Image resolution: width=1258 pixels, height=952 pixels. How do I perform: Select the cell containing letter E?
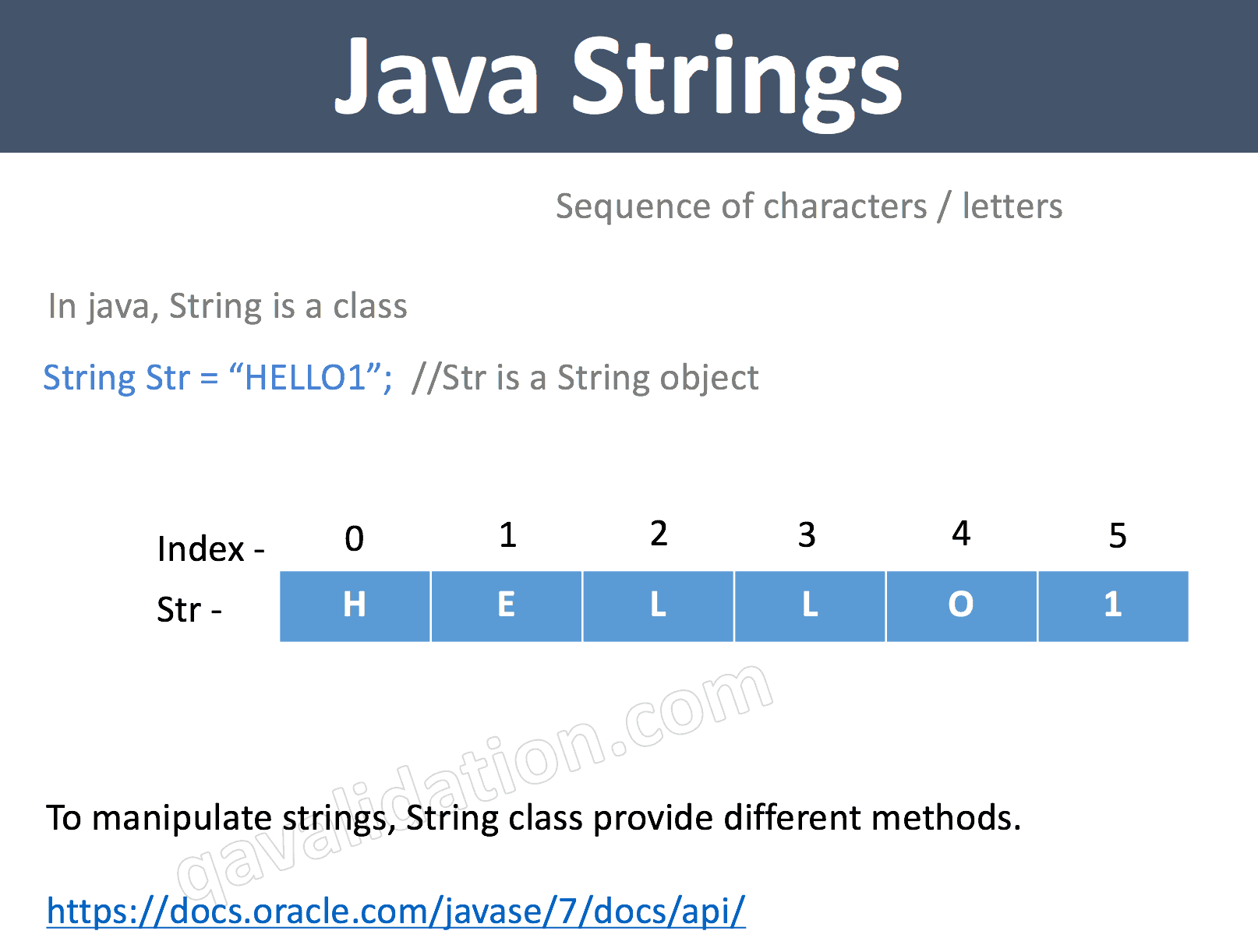[506, 605]
